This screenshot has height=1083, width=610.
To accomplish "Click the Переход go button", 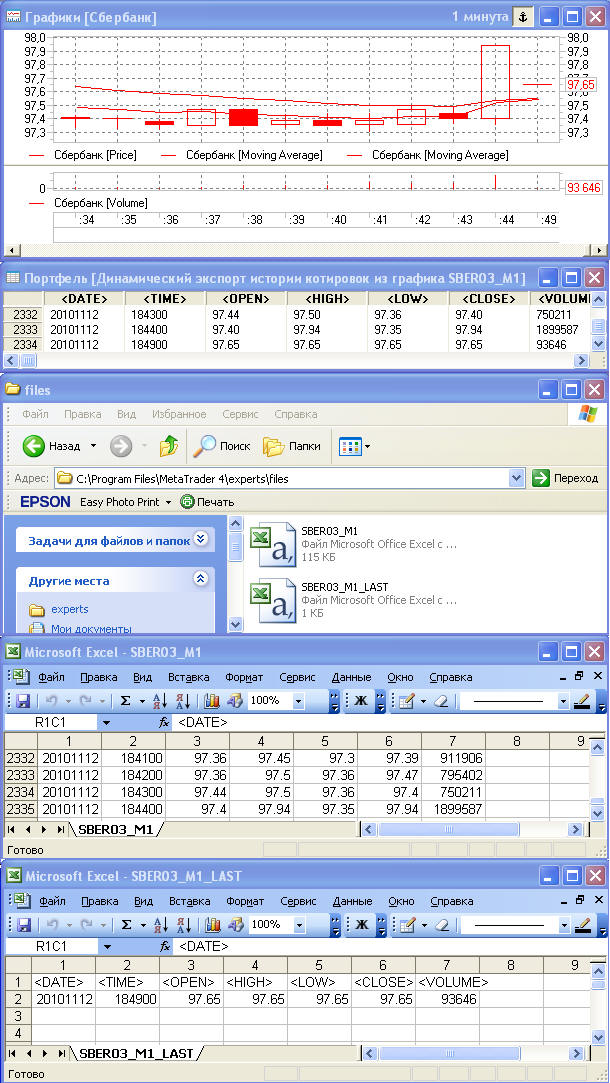I will [565, 478].
